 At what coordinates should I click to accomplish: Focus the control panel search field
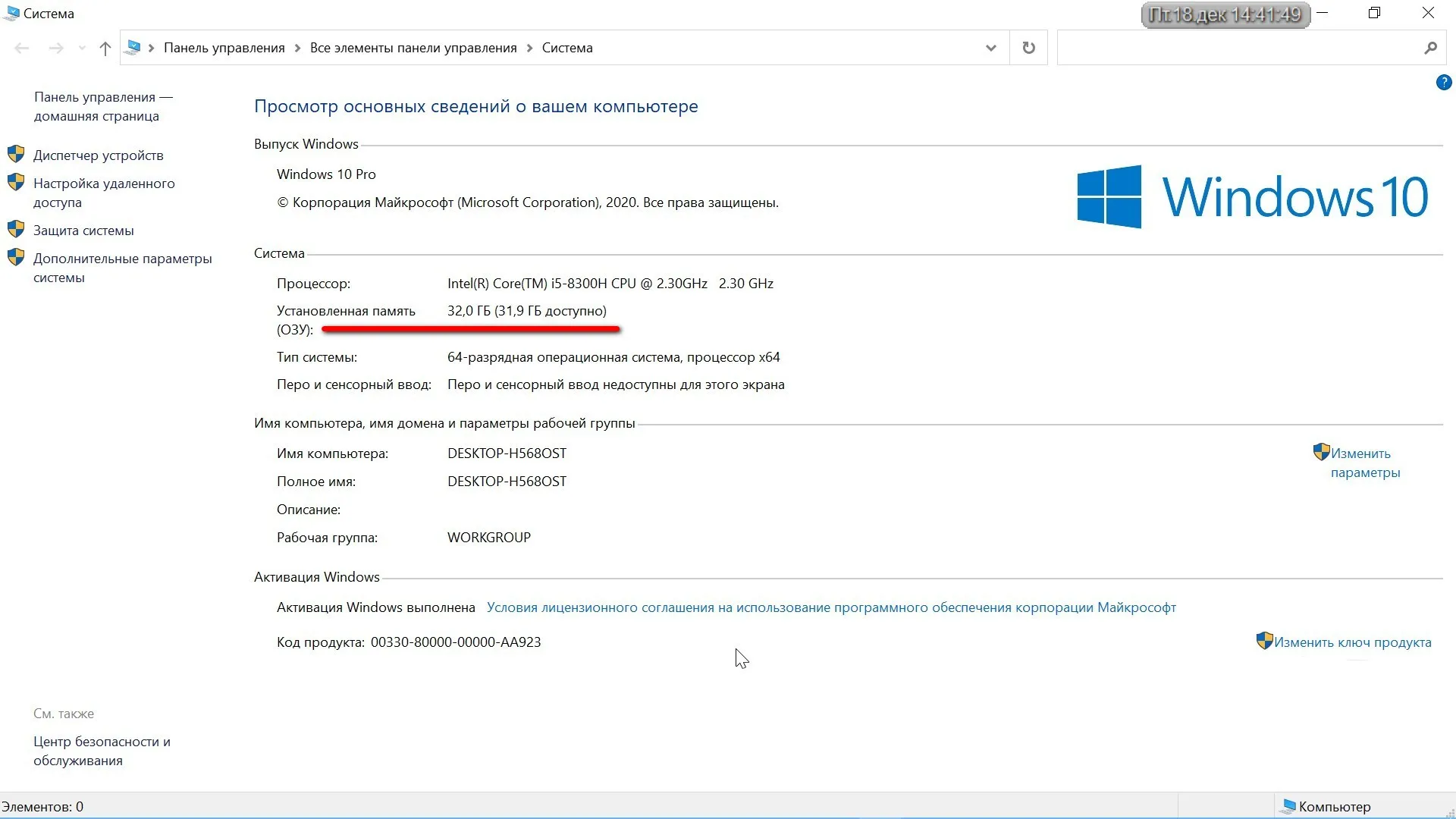tap(1236, 48)
